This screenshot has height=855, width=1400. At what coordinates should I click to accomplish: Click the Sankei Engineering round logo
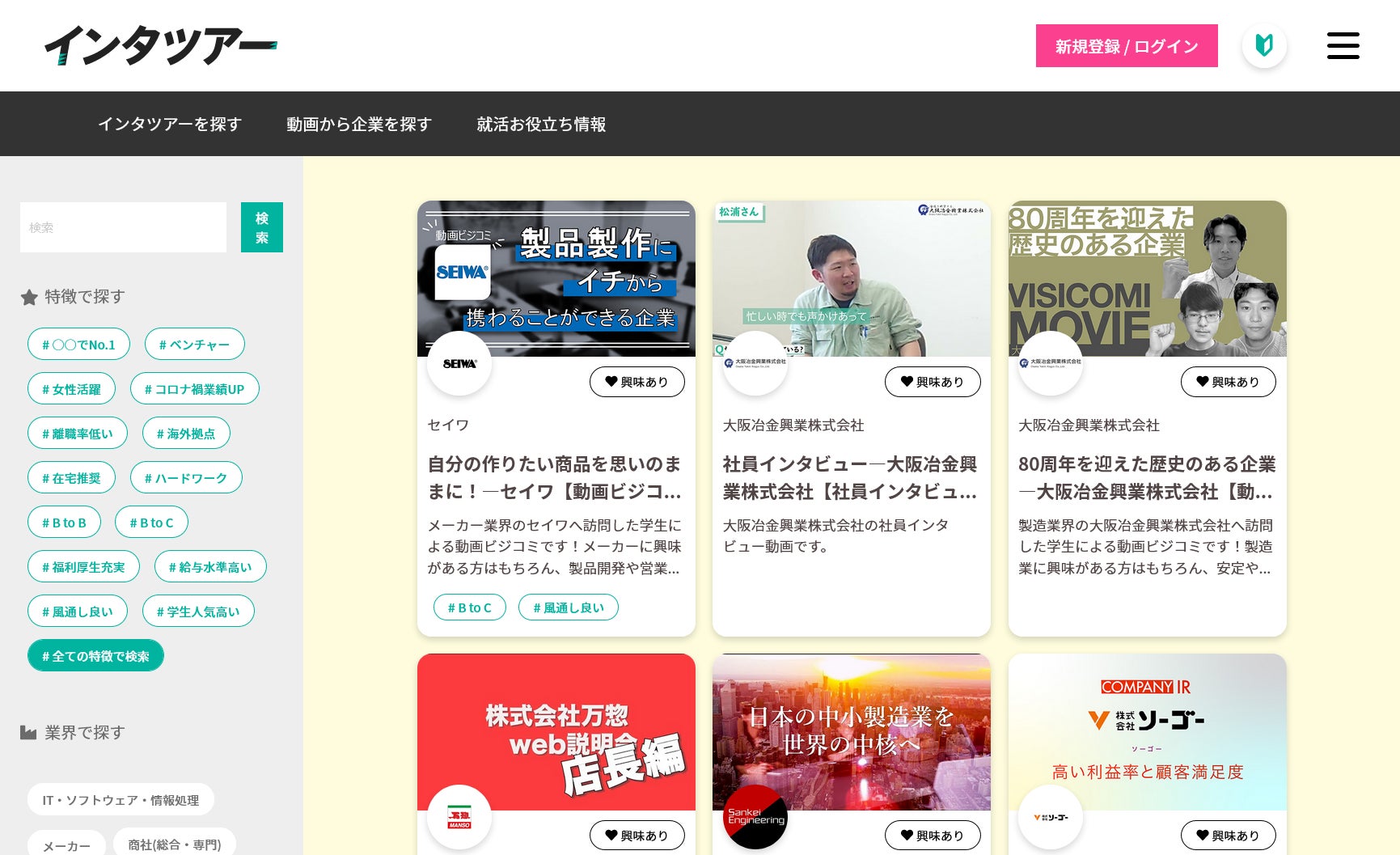[755, 817]
